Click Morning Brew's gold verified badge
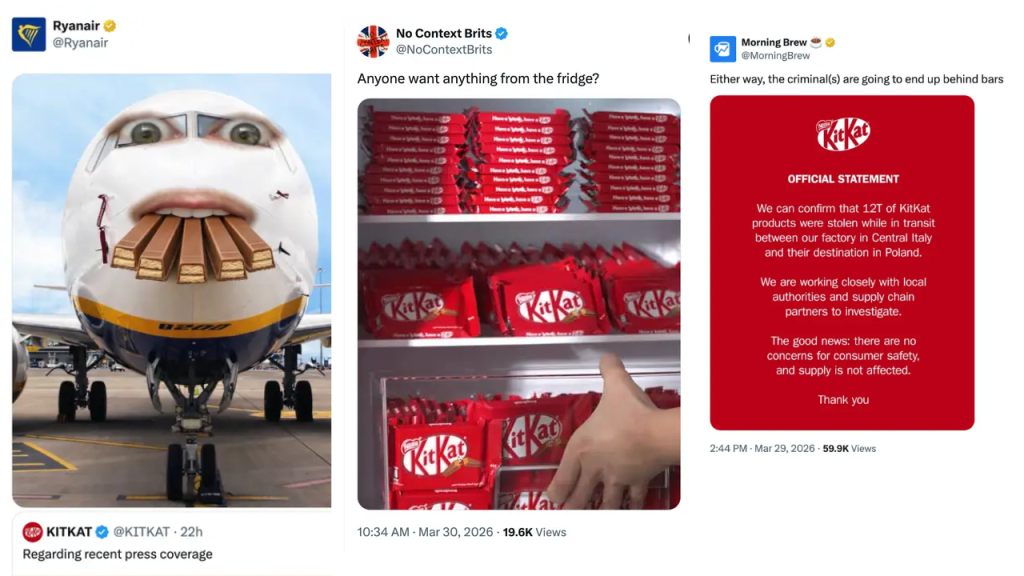 [x=830, y=43]
